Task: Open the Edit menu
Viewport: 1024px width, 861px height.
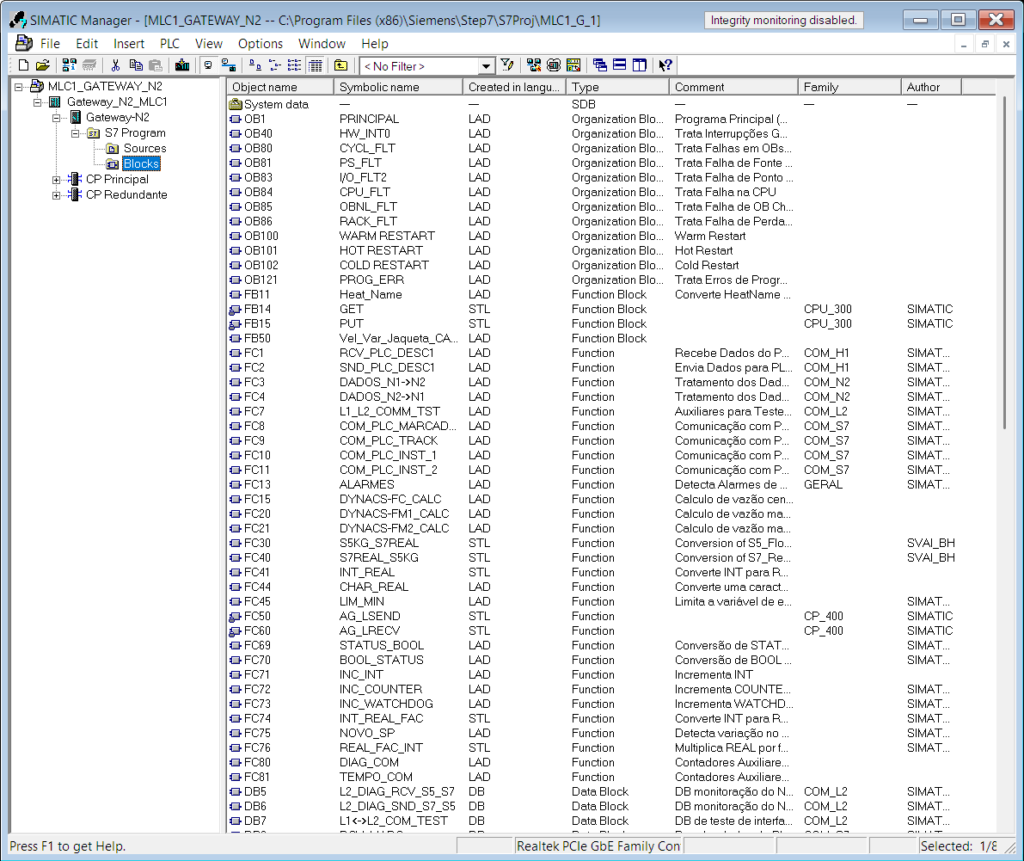Action: [87, 44]
